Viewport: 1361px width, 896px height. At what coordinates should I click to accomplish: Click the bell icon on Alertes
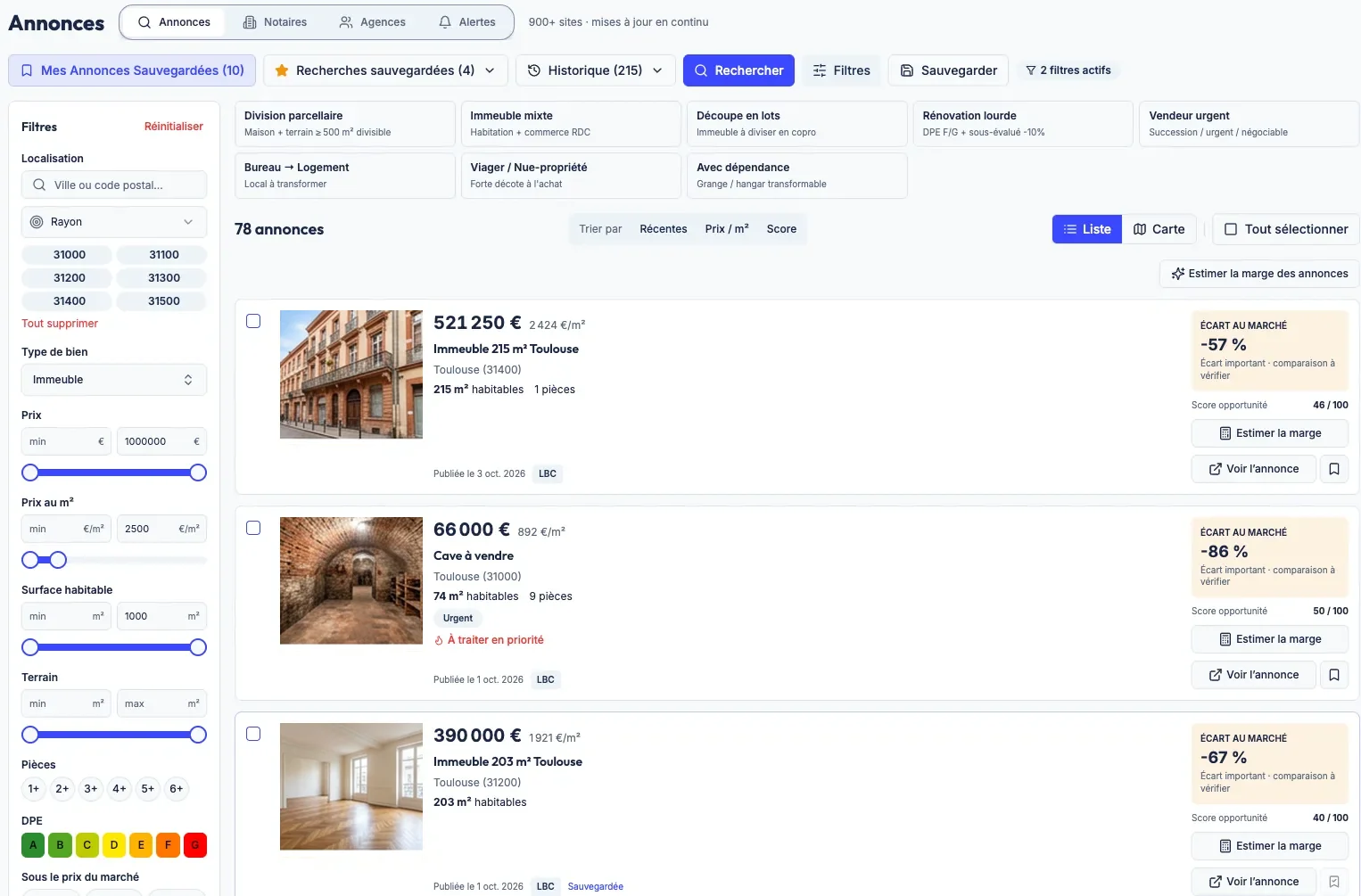point(445,22)
